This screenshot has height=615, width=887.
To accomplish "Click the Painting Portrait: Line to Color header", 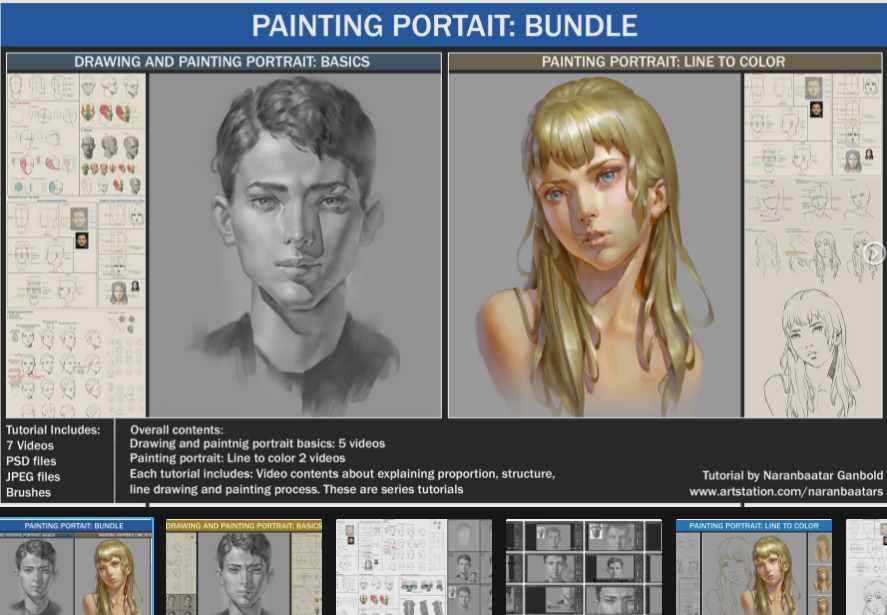I will click(663, 62).
